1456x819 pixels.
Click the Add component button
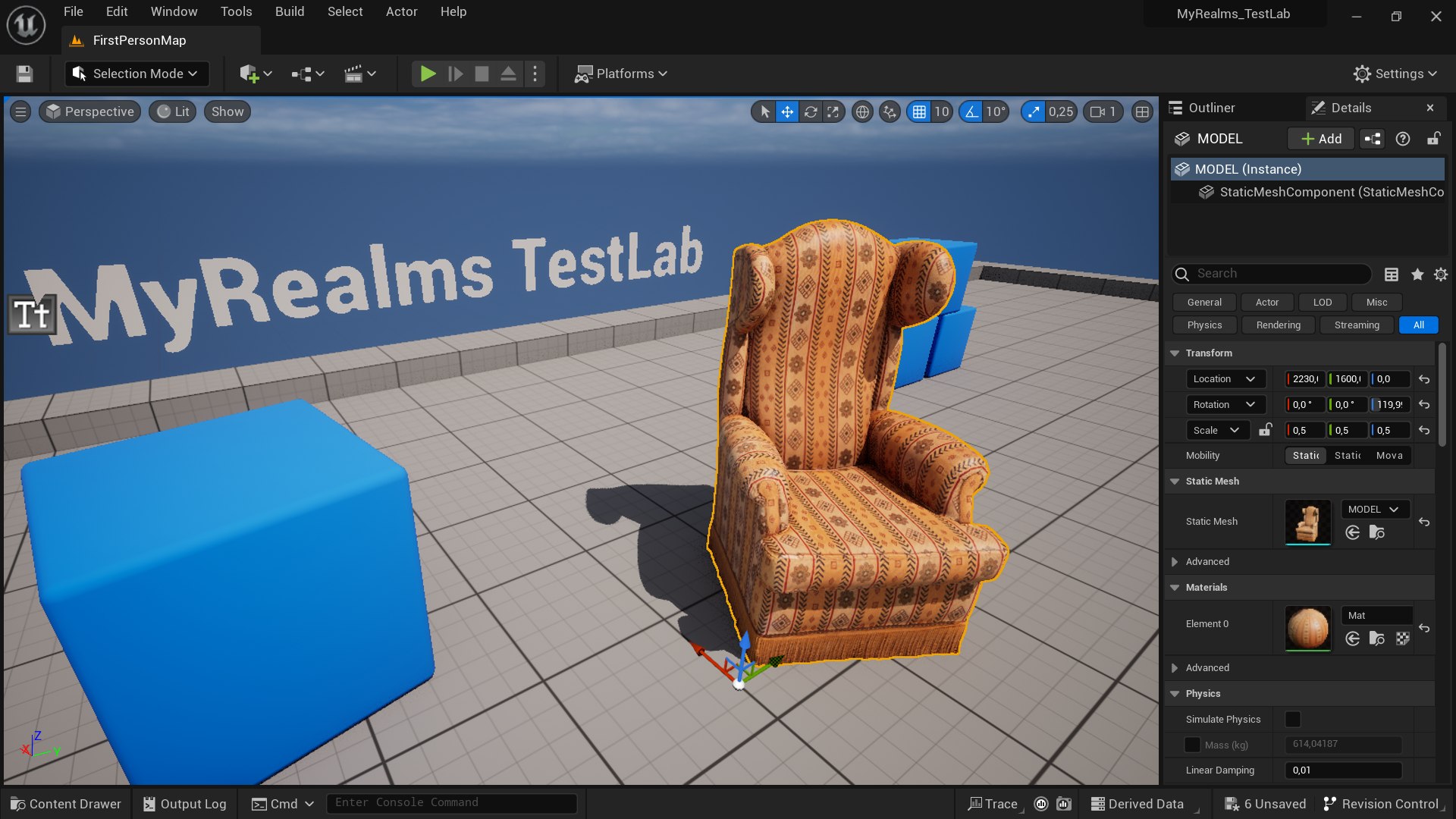pos(1321,139)
